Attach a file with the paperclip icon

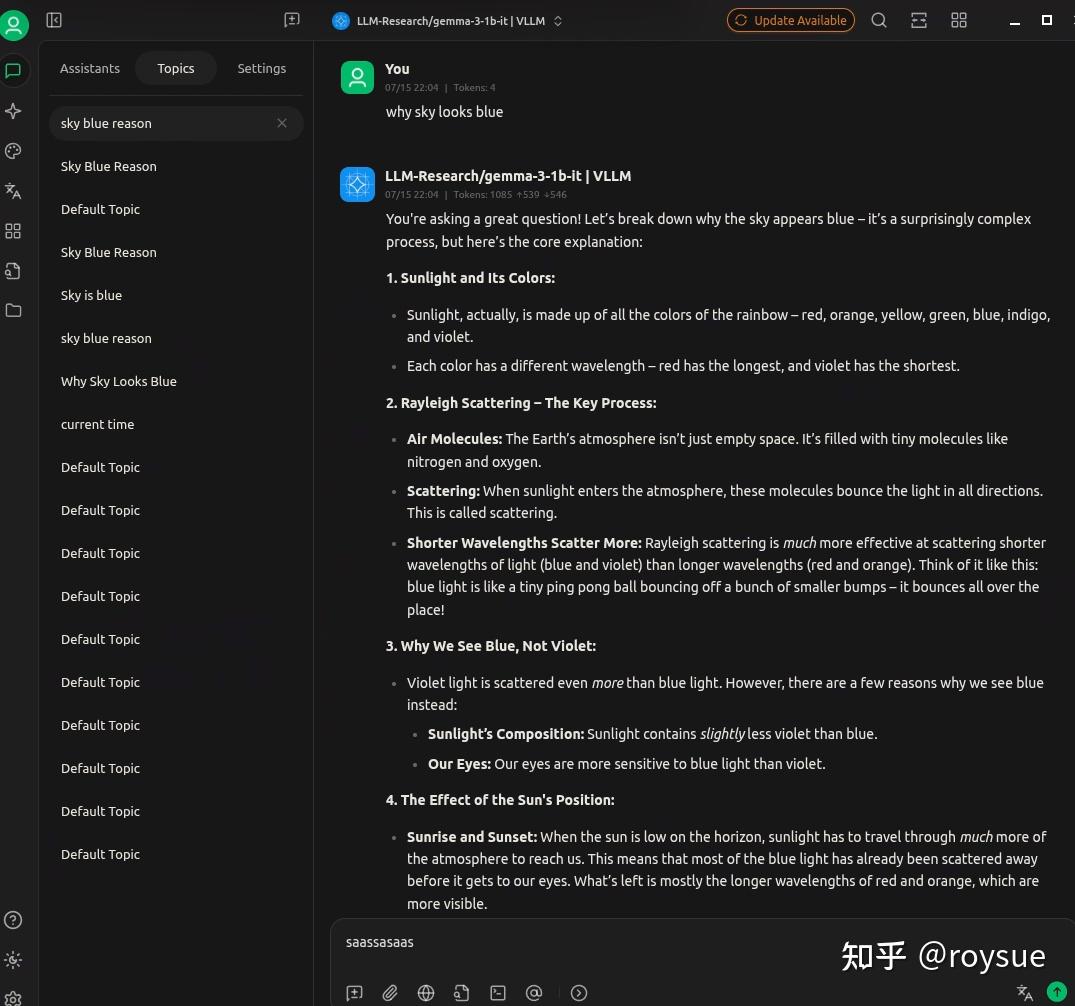pyautogui.click(x=390, y=992)
